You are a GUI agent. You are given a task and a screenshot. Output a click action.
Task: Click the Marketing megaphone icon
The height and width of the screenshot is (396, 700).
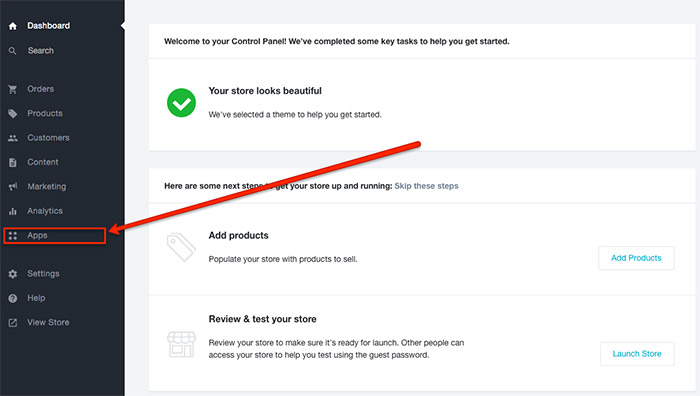pos(12,187)
